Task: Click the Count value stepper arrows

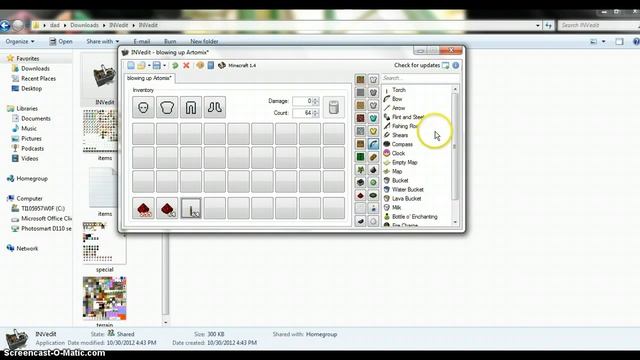Action: (316, 113)
